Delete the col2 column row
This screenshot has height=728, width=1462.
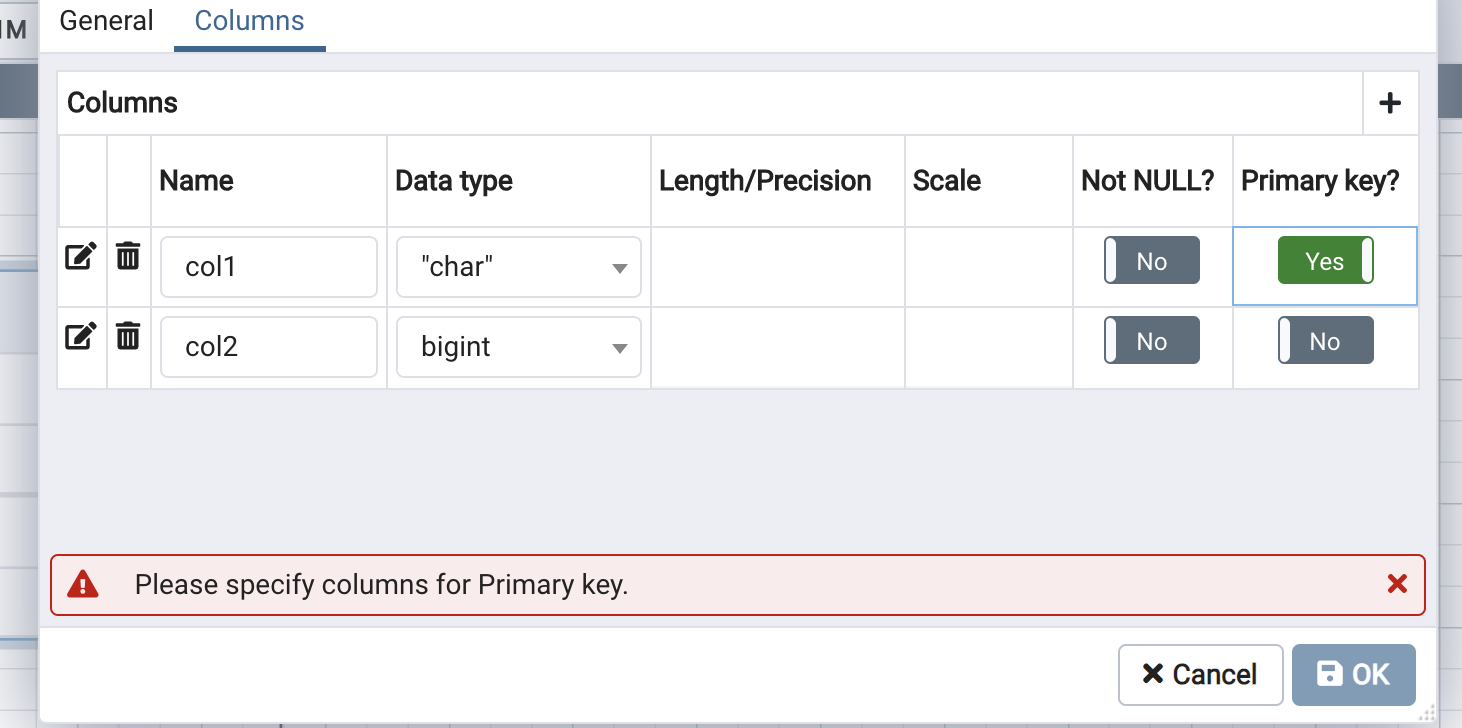coord(128,336)
